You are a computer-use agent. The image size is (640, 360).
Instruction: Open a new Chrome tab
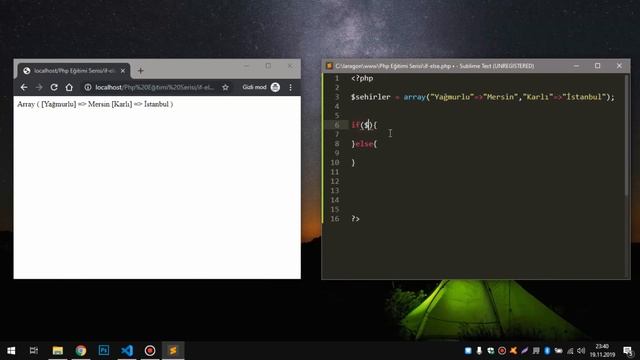[140, 71]
